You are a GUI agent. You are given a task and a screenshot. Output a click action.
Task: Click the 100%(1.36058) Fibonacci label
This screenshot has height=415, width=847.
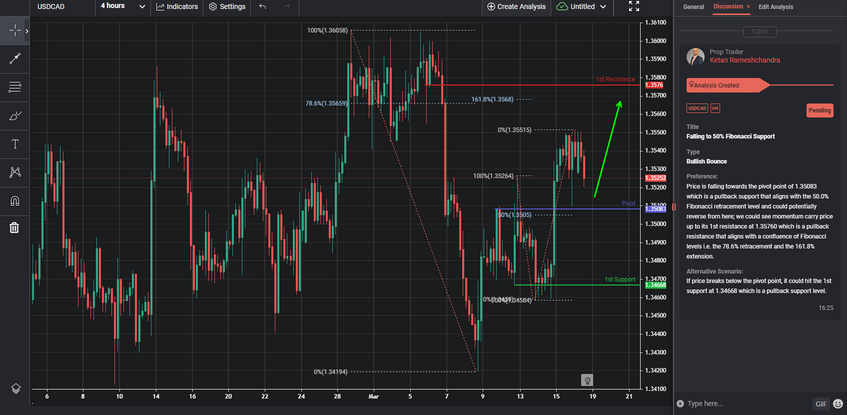[327, 31]
